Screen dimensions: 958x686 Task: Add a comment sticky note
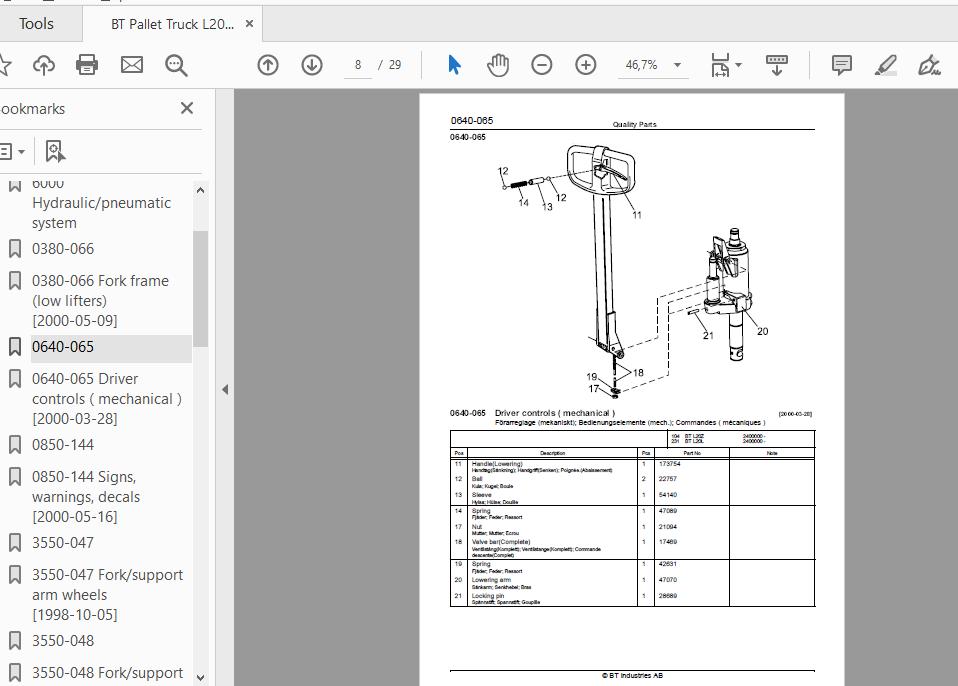[841, 65]
